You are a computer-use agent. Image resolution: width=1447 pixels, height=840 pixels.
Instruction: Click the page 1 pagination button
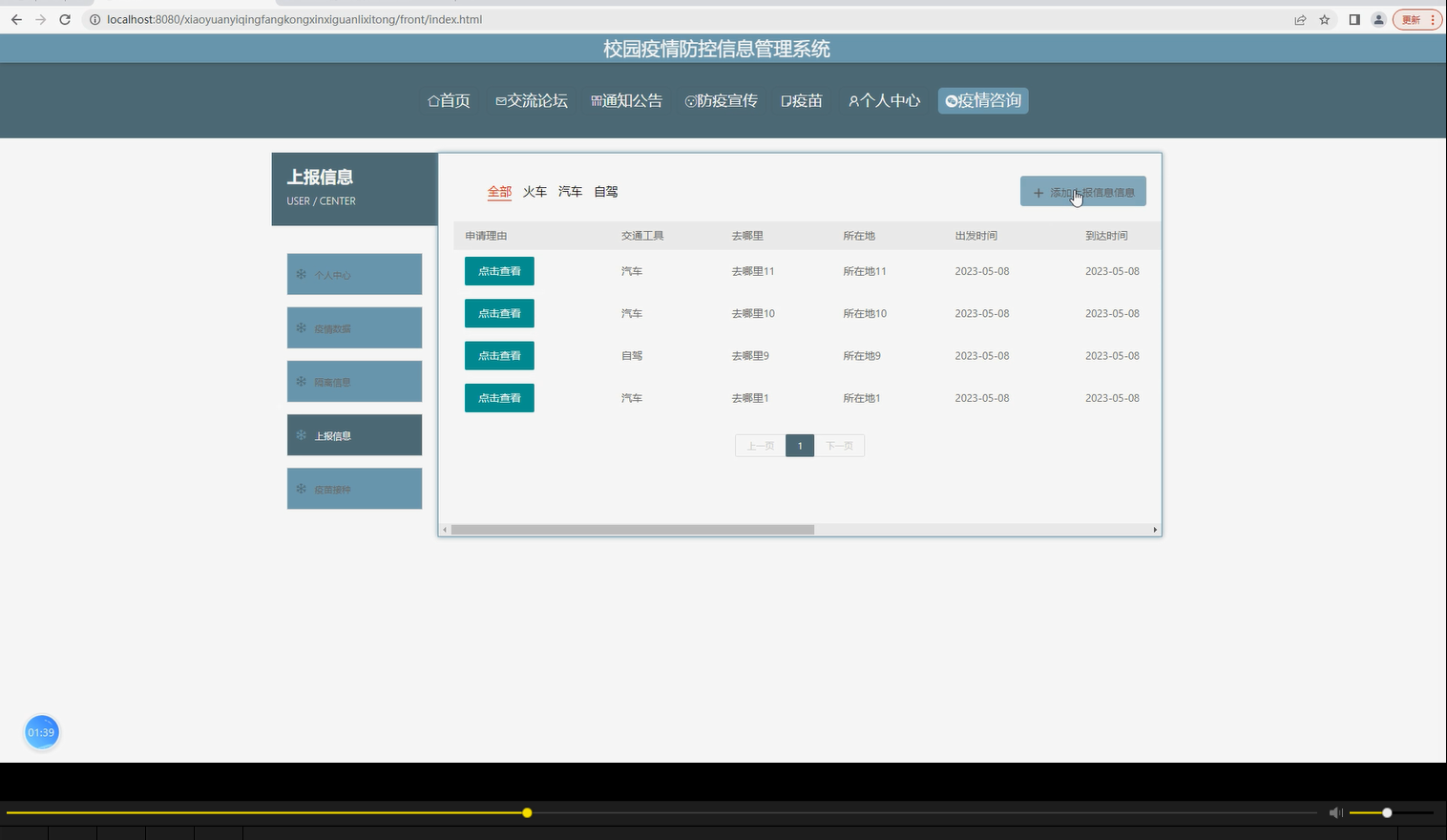[800, 446]
